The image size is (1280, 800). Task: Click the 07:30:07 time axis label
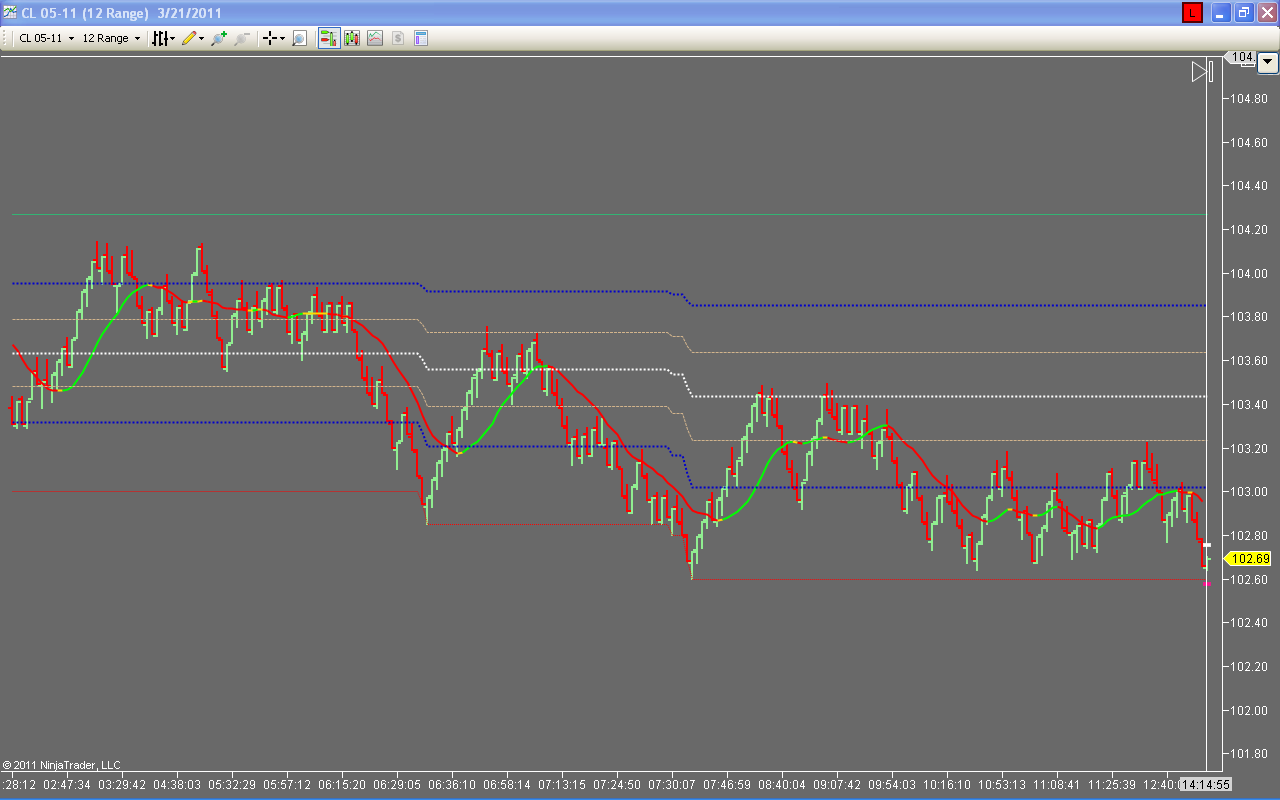[670, 785]
